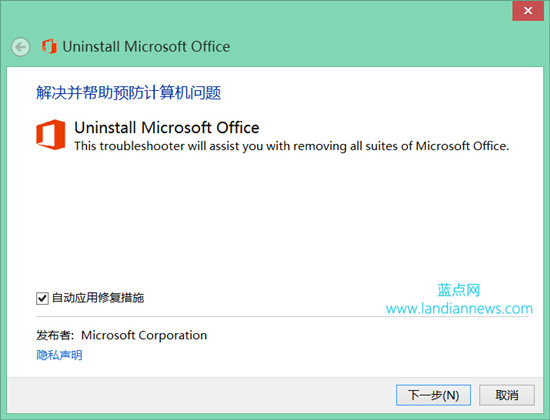This screenshot has width=550, height=420.
Task: Click the 蓝点网 watermark text
Action: coord(458,290)
